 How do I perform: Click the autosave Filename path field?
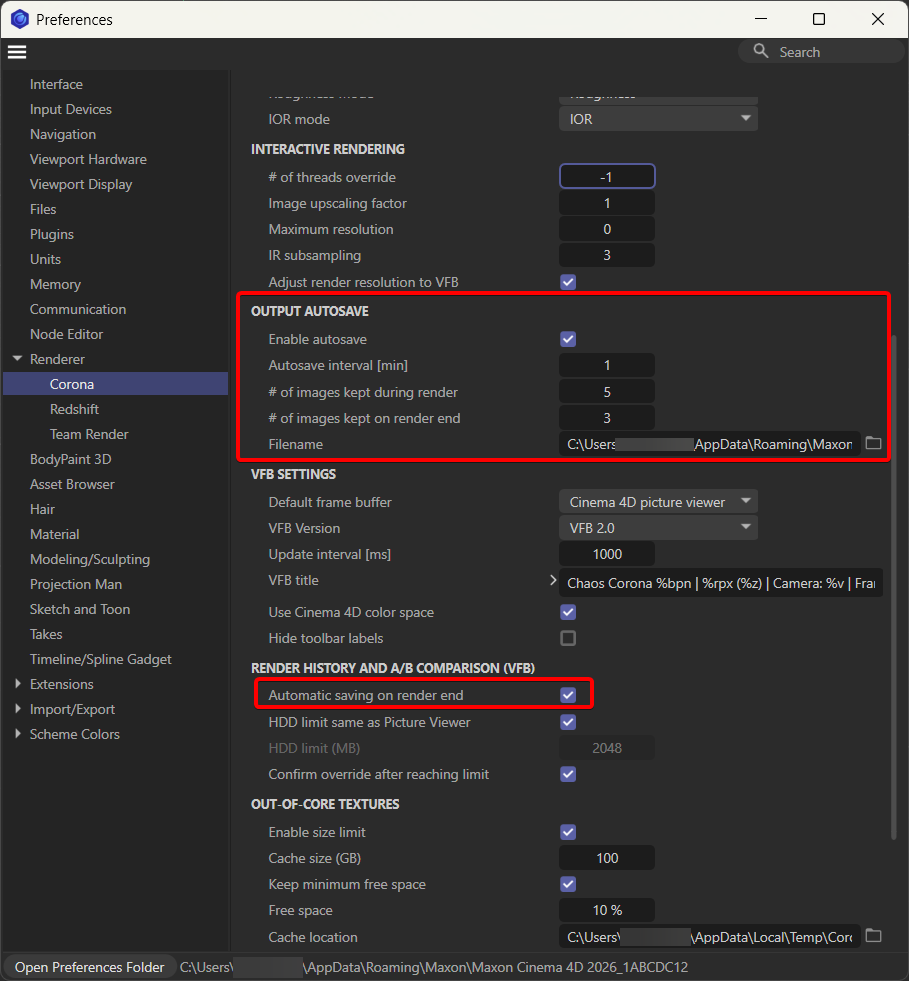point(710,444)
